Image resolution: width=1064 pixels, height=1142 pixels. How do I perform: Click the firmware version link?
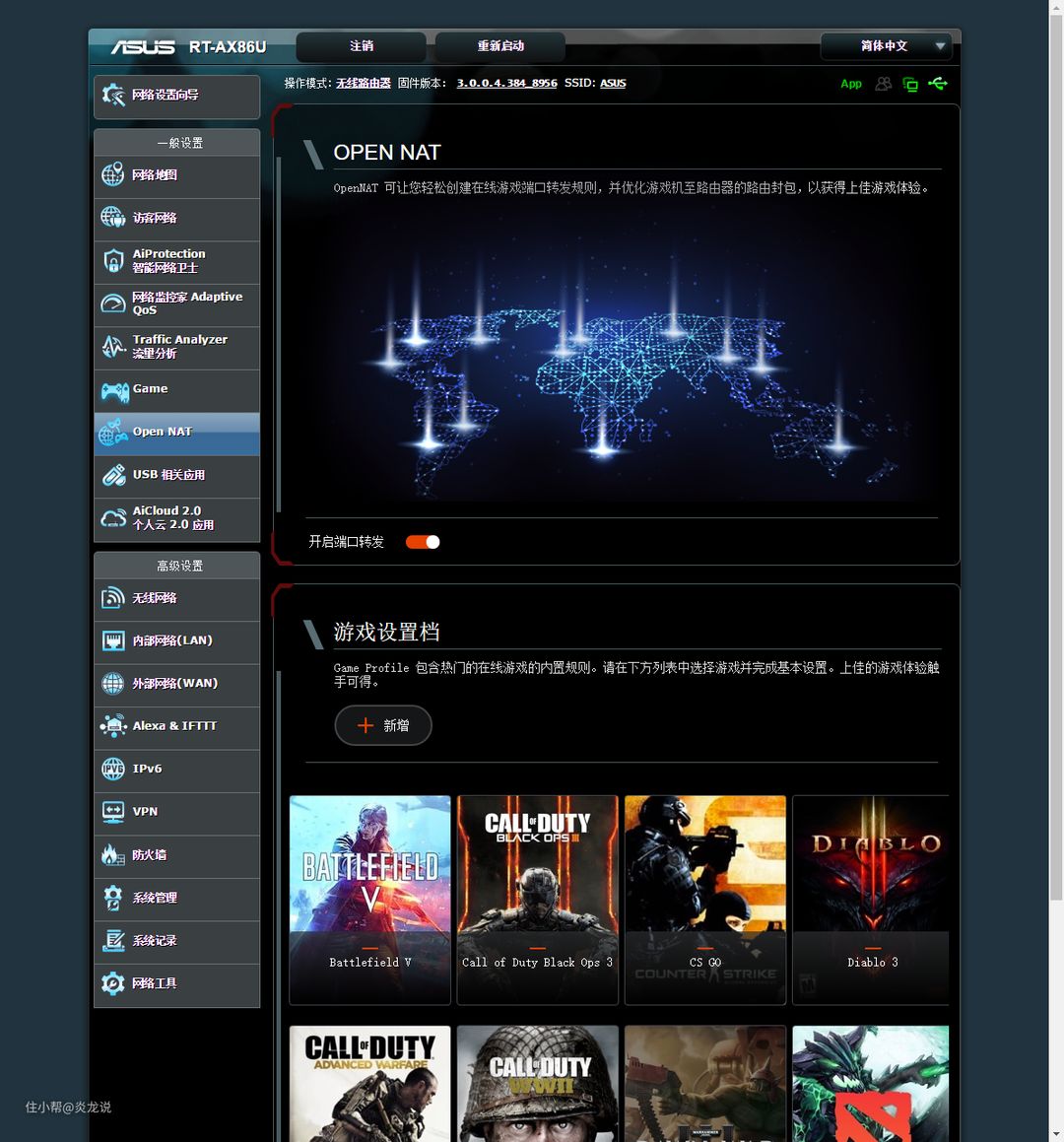tap(506, 84)
